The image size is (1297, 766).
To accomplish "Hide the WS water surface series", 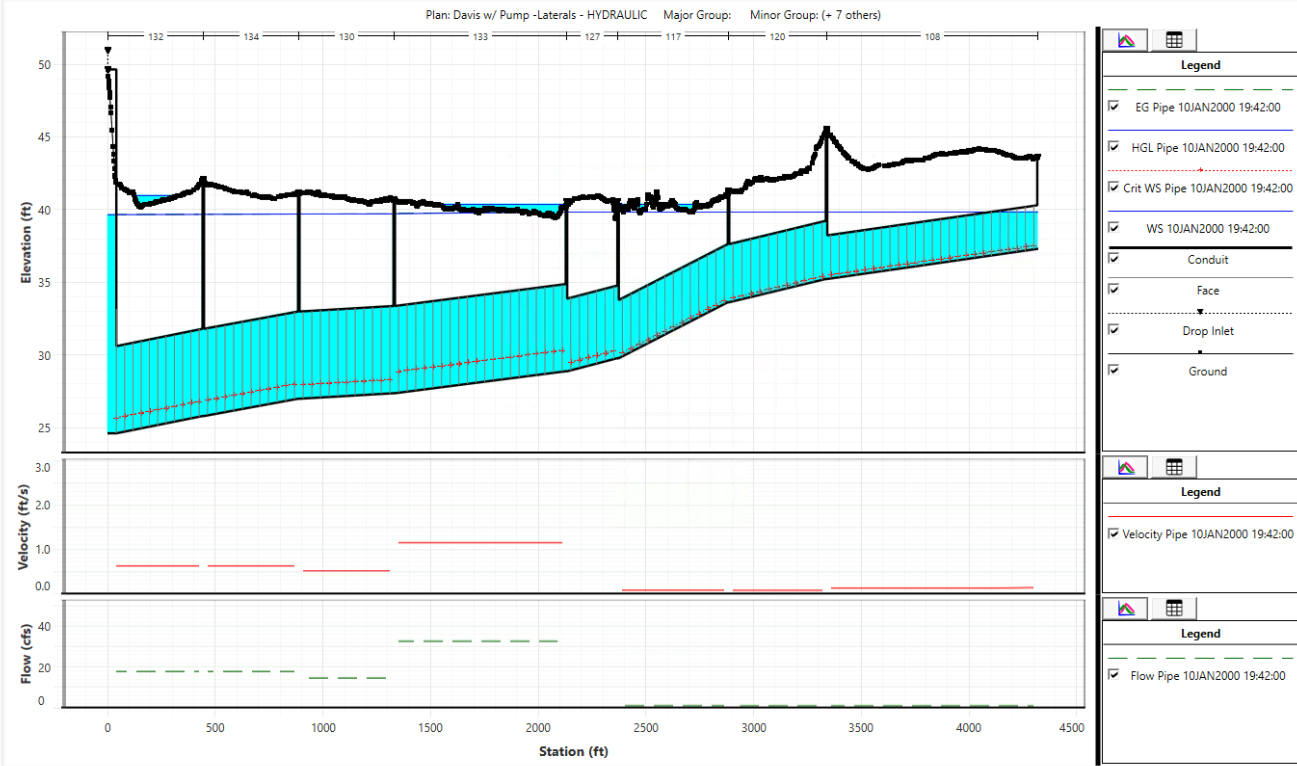I will coord(1114,228).
